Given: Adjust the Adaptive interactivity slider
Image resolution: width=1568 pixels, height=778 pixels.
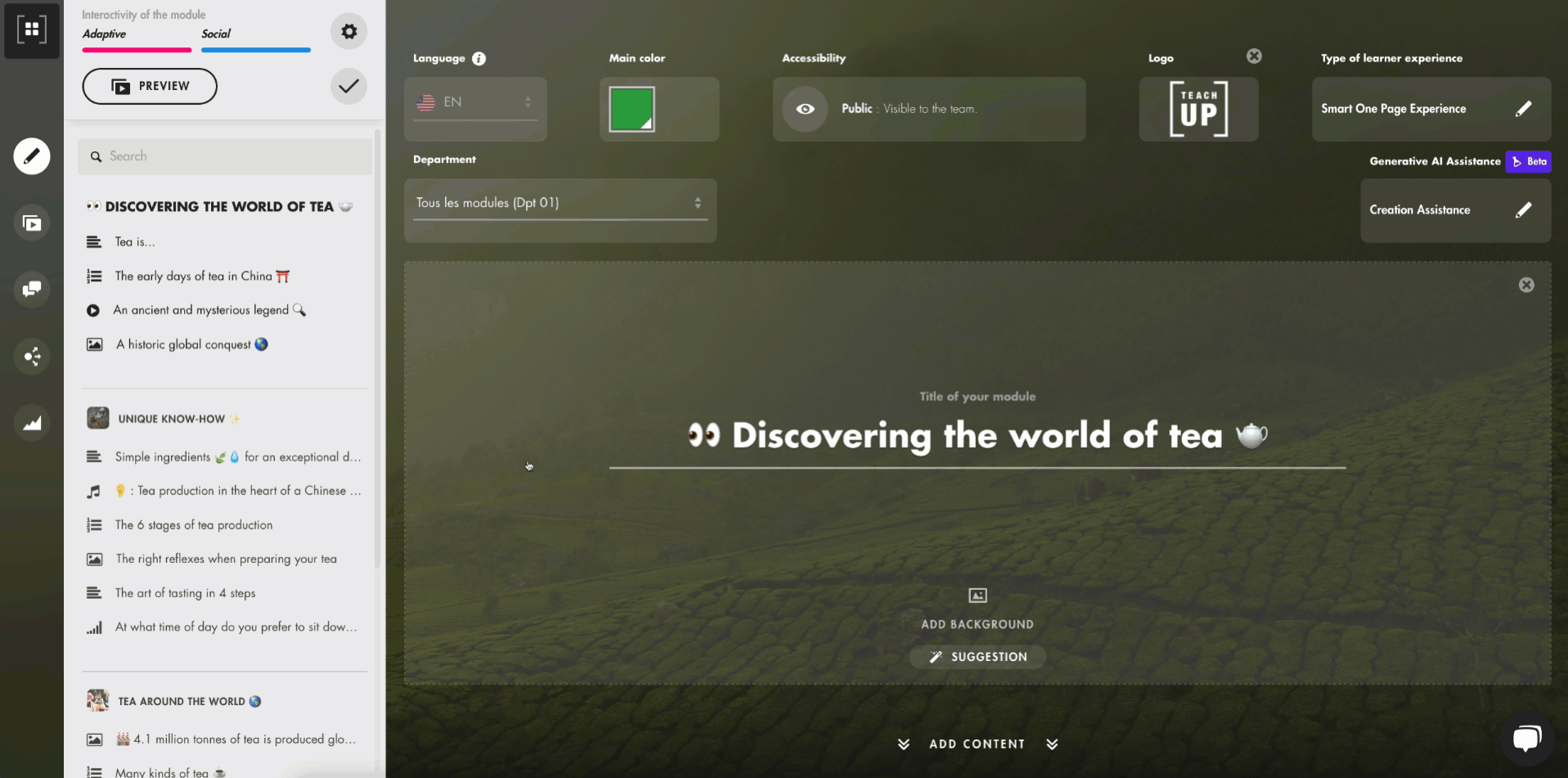Looking at the screenshot, I should click(137, 50).
